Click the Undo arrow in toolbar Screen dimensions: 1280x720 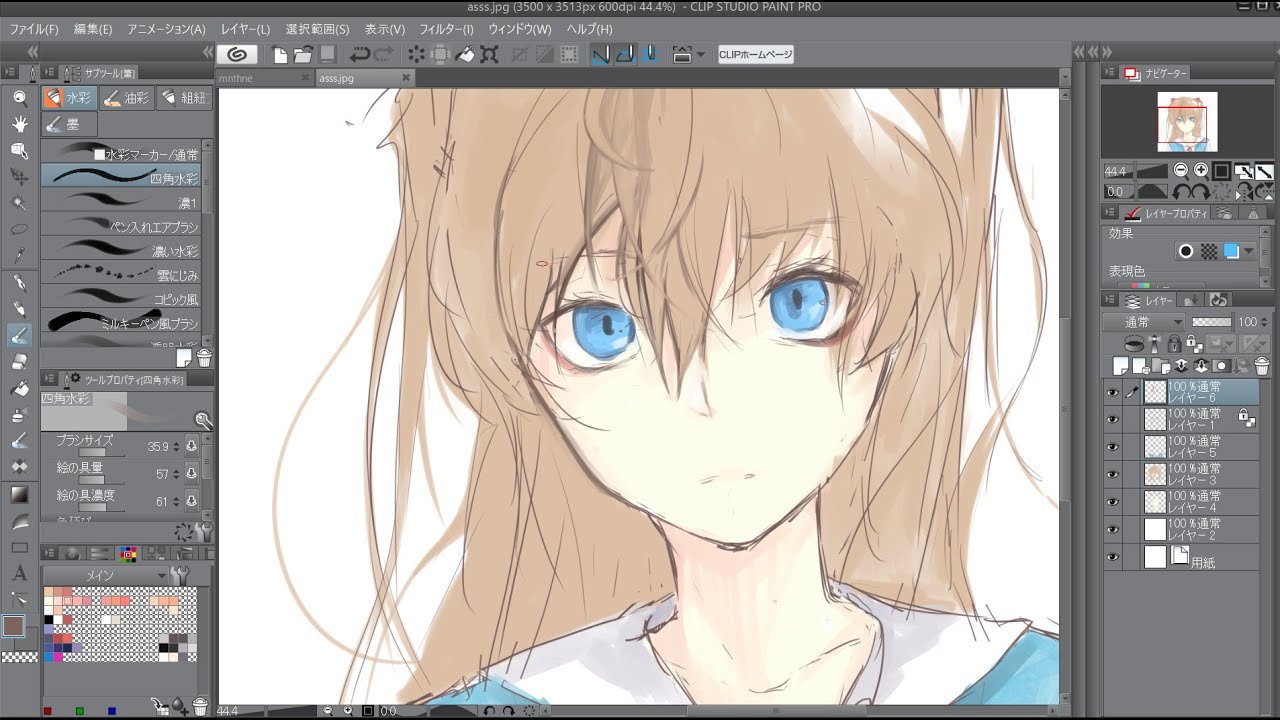click(359, 55)
